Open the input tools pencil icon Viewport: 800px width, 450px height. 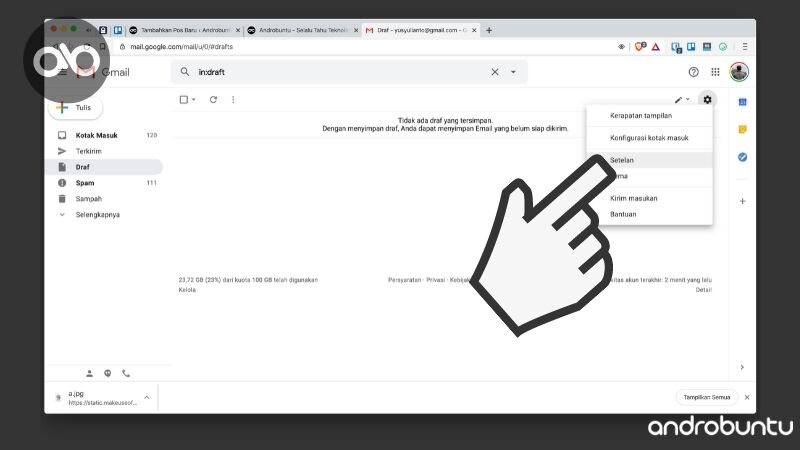point(678,99)
